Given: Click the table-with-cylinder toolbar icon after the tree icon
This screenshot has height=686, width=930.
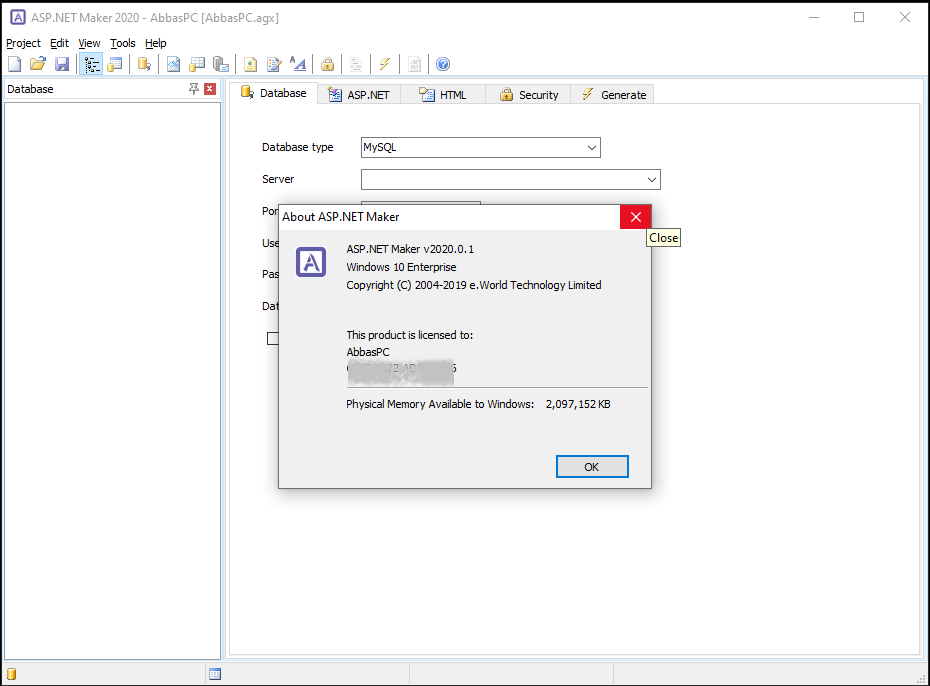Looking at the screenshot, I should pos(115,64).
